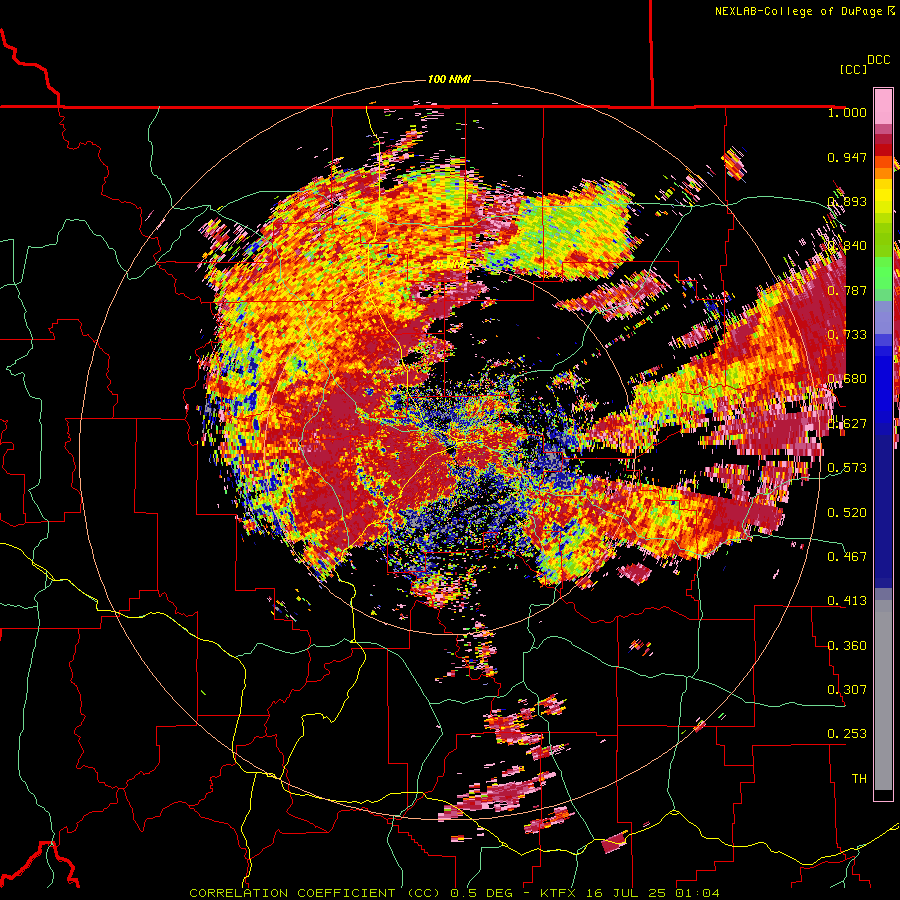
Task: Click the 1.000 legend value
Action: [847, 112]
